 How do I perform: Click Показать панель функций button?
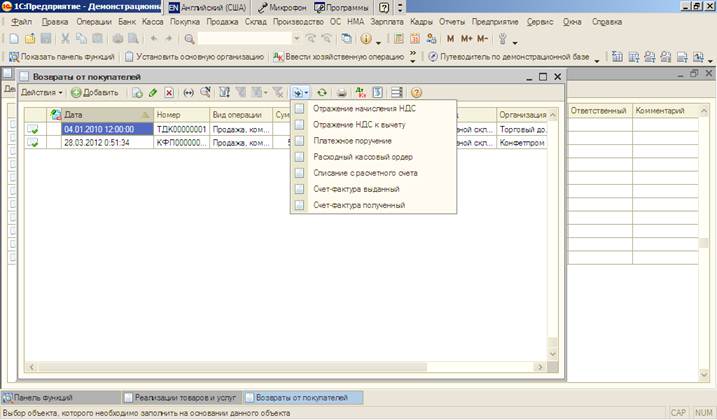tap(61, 57)
